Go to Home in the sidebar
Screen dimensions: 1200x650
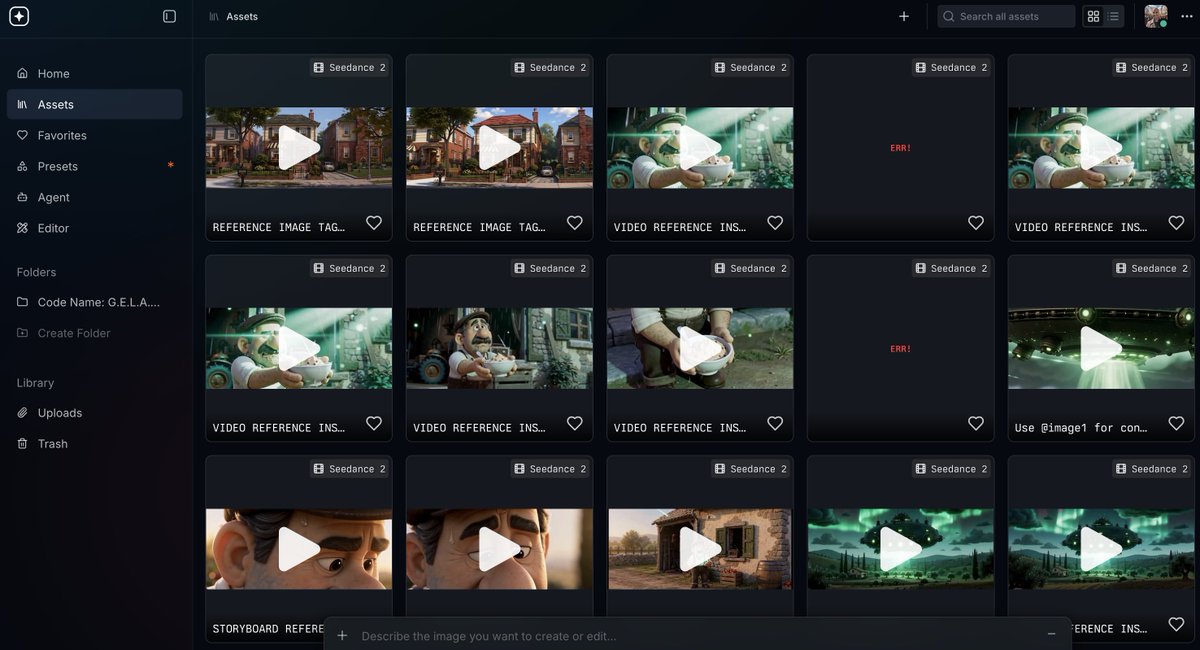(94, 73)
